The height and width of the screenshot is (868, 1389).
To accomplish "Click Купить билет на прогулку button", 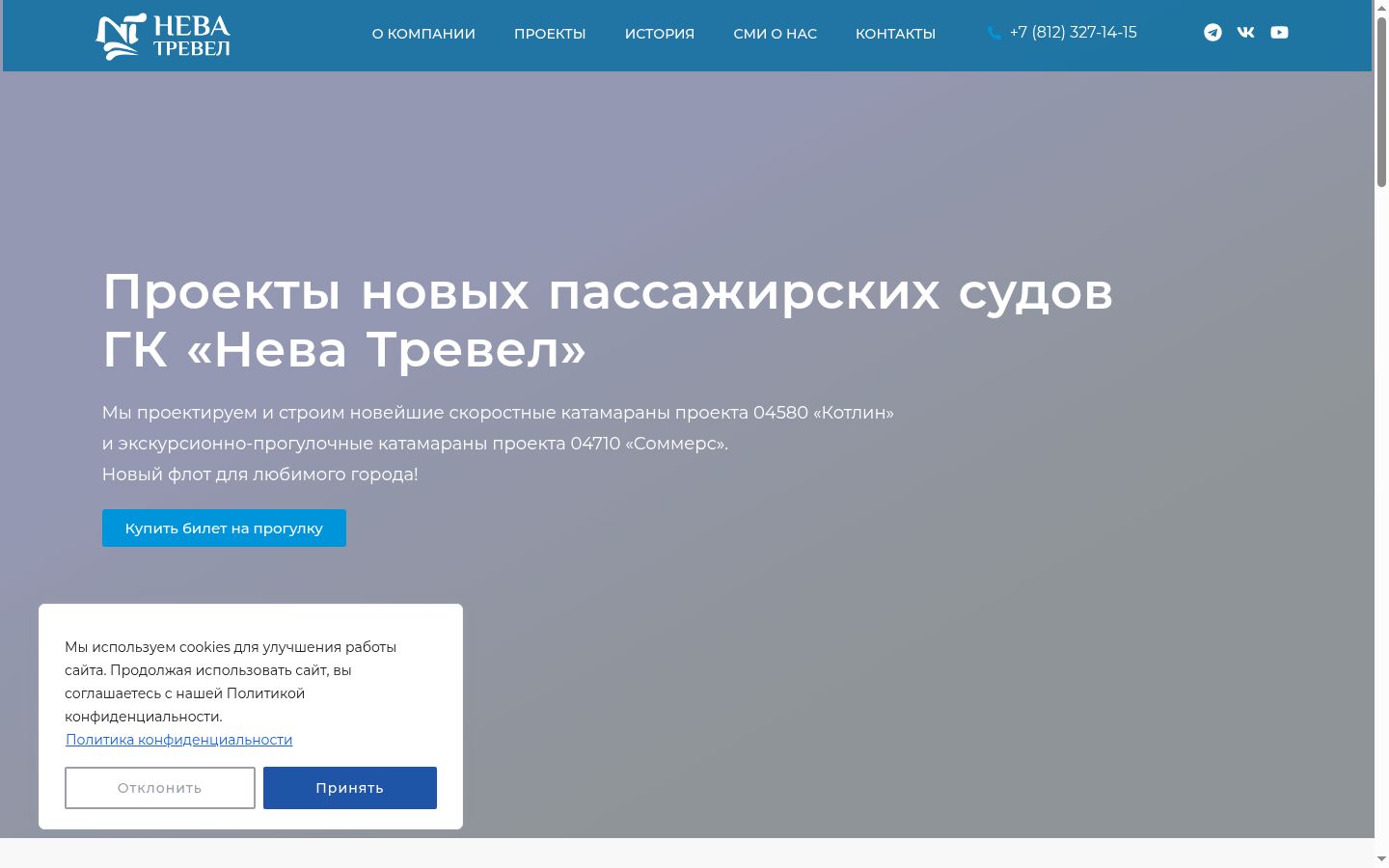I will pyautogui.click(x=224, y=529).
